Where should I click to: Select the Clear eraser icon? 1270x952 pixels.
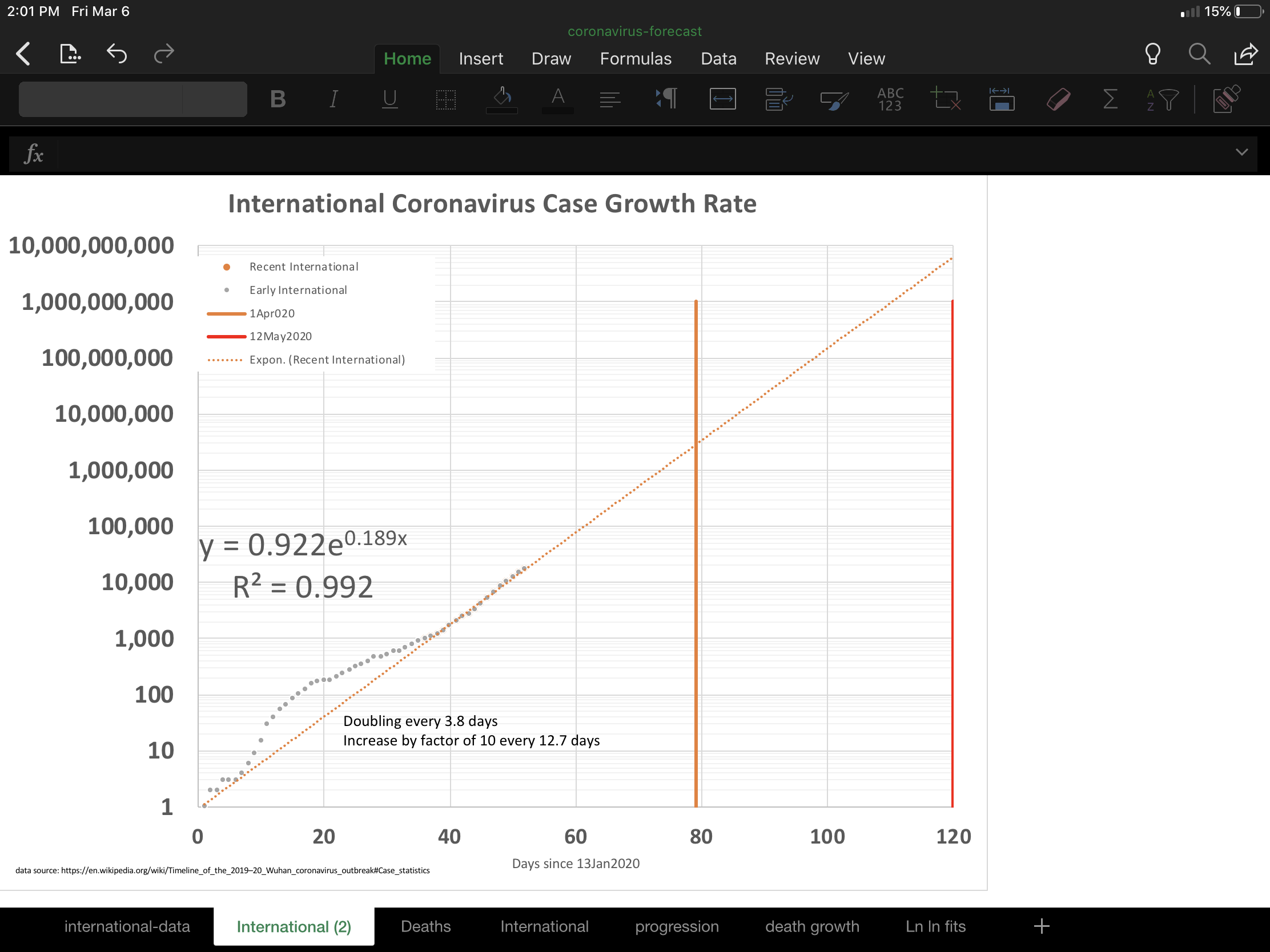[1058, 99]
